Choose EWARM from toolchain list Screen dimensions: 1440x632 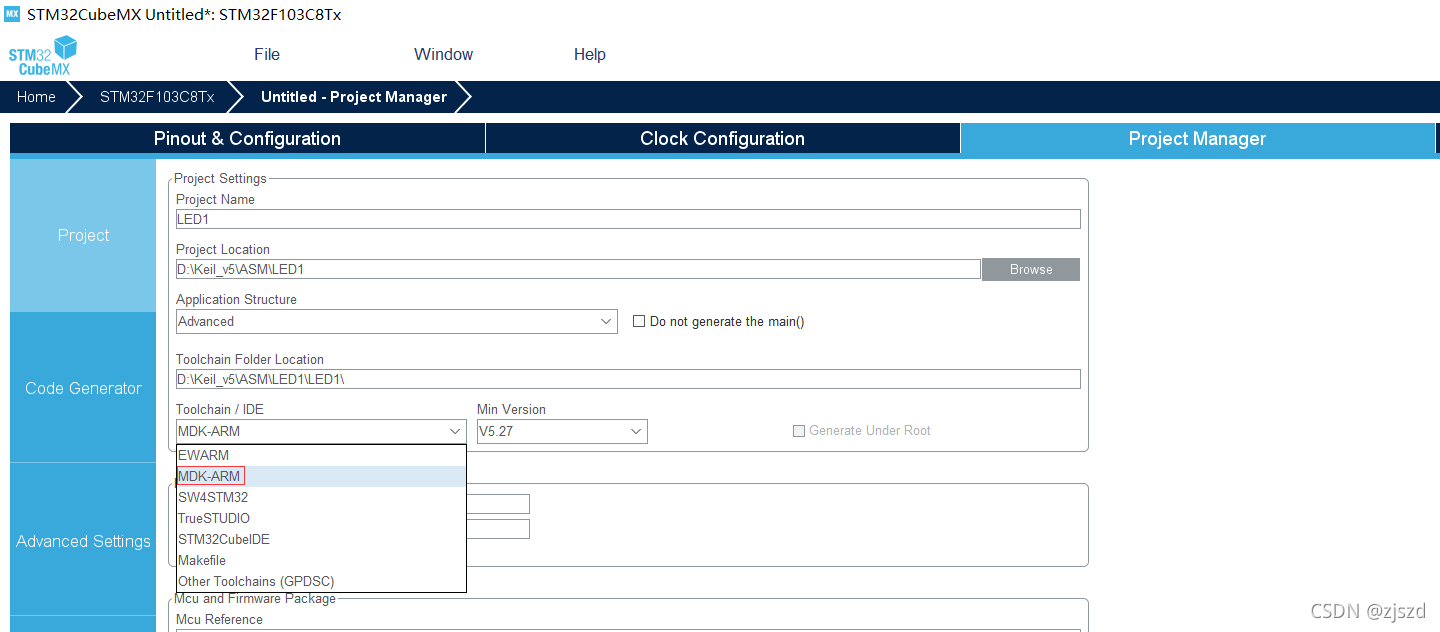pos(321,455)
